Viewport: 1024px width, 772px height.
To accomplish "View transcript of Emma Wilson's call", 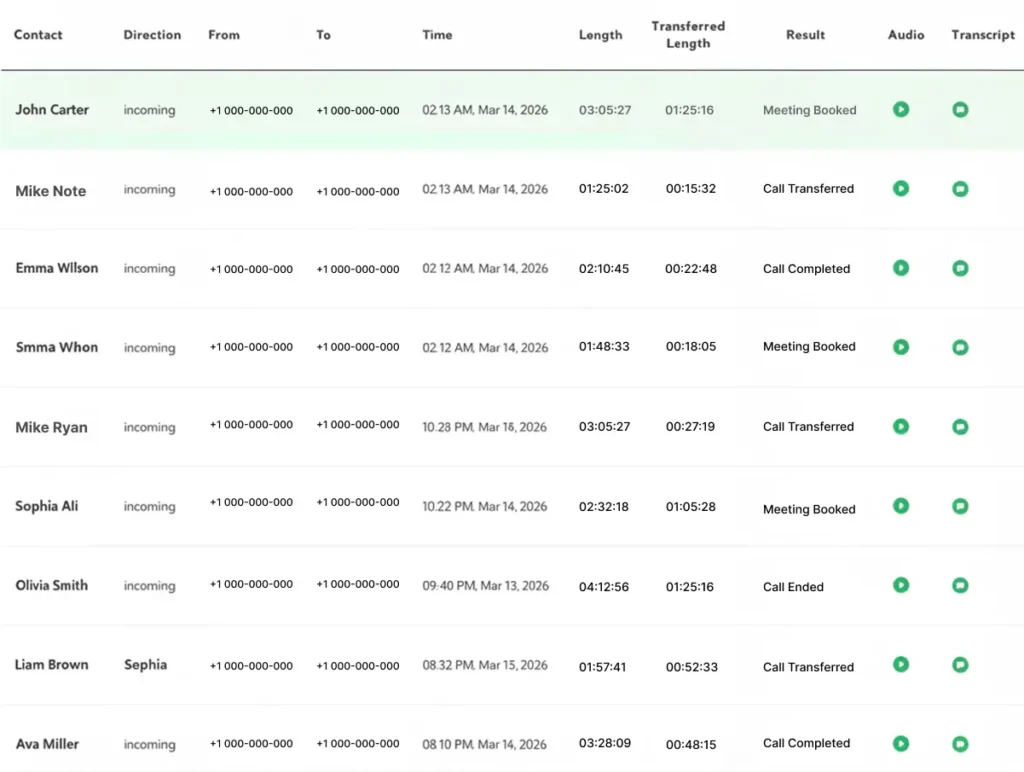I will coord(960,267).
